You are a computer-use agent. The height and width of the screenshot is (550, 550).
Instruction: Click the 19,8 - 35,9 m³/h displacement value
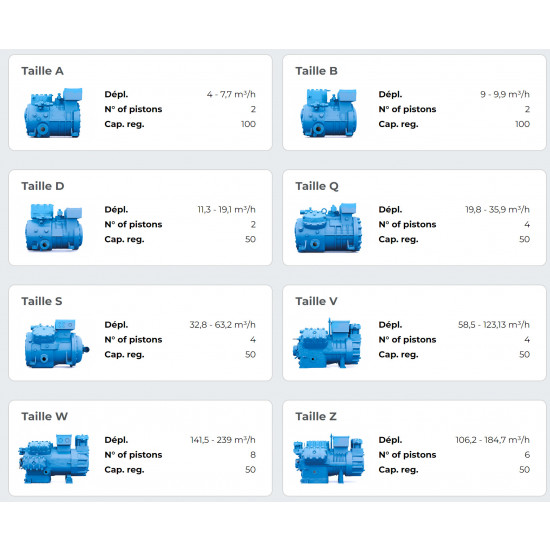point(497,209)
